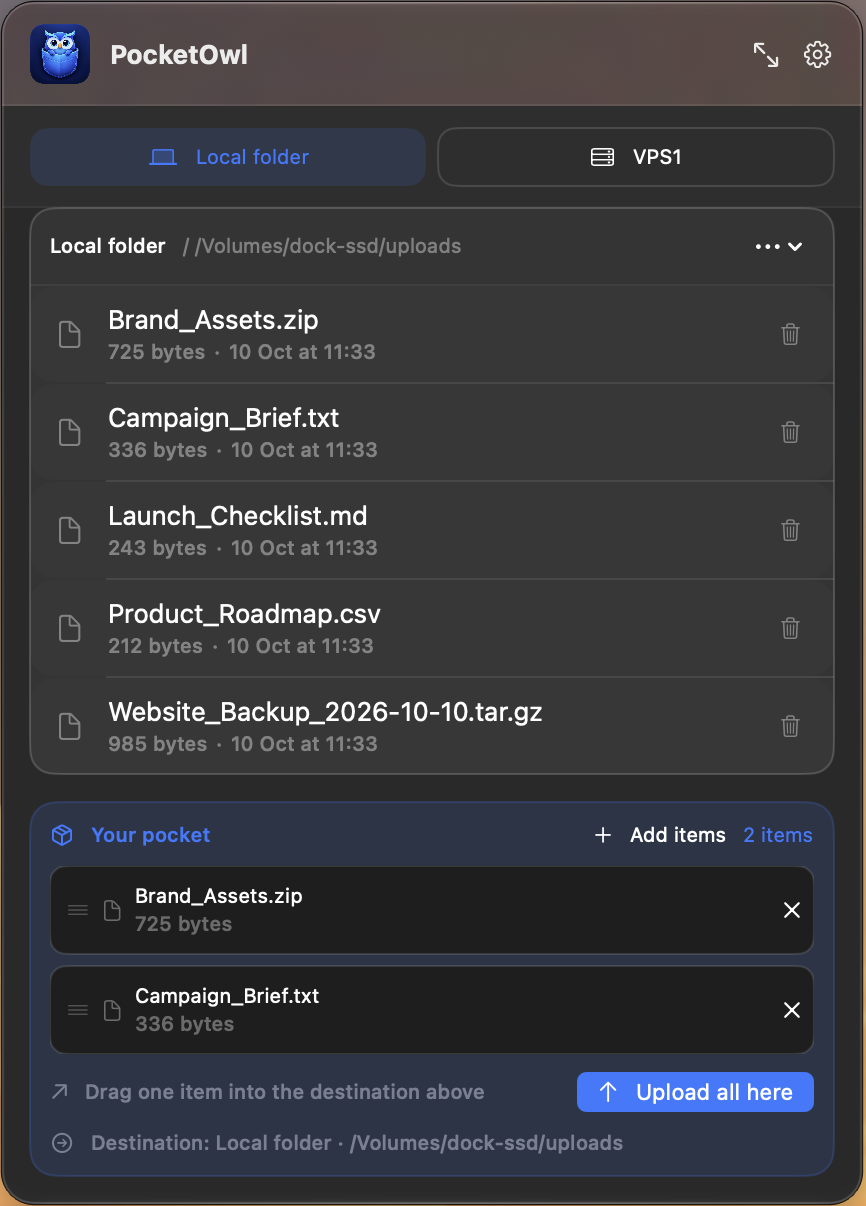Screen dimensions: 866x1206
Task: Click the PocketOwl owl app logo
Action: coord(60,54)
